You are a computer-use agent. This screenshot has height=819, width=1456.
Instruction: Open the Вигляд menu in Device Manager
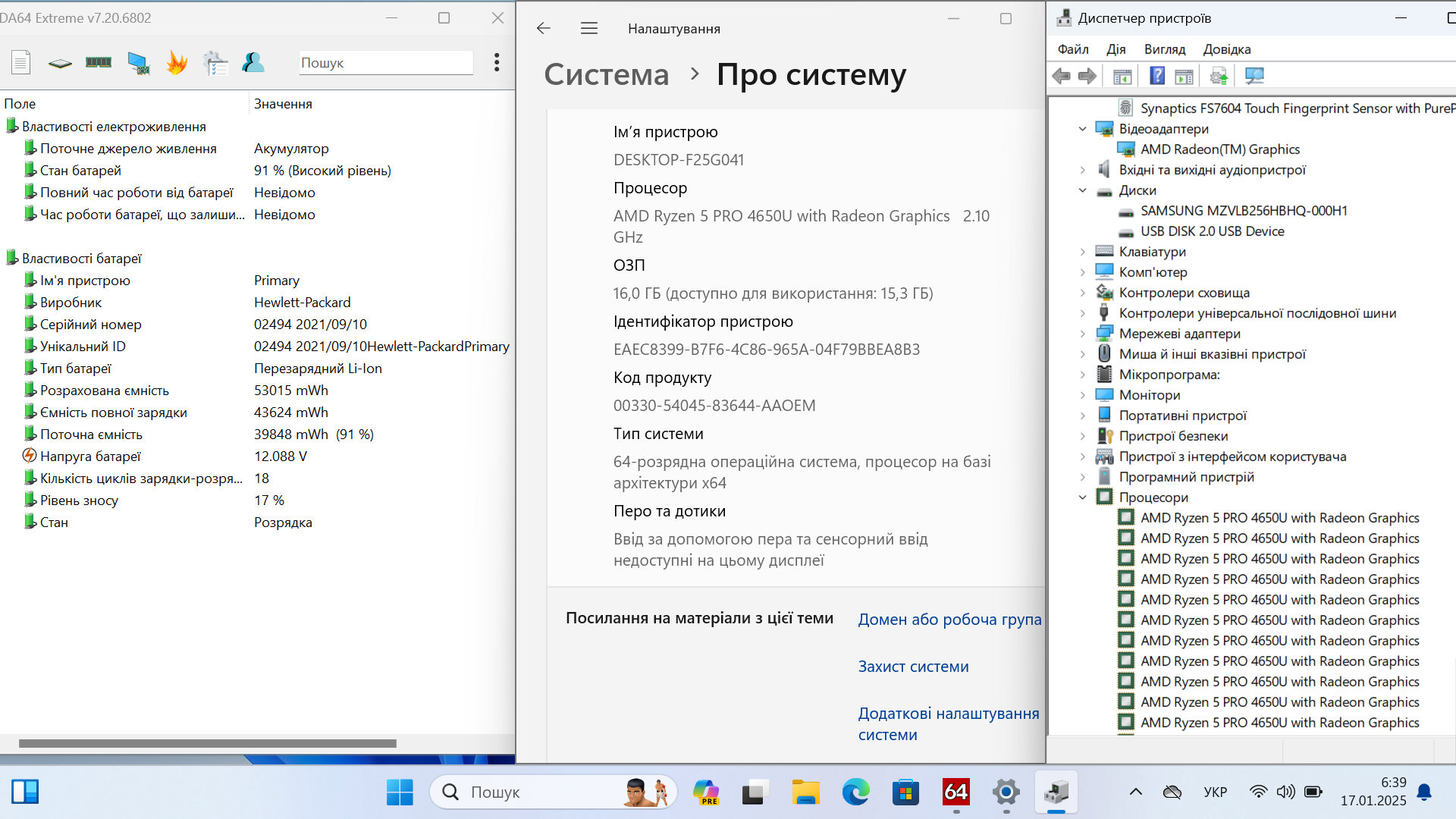click(1165, 49)
